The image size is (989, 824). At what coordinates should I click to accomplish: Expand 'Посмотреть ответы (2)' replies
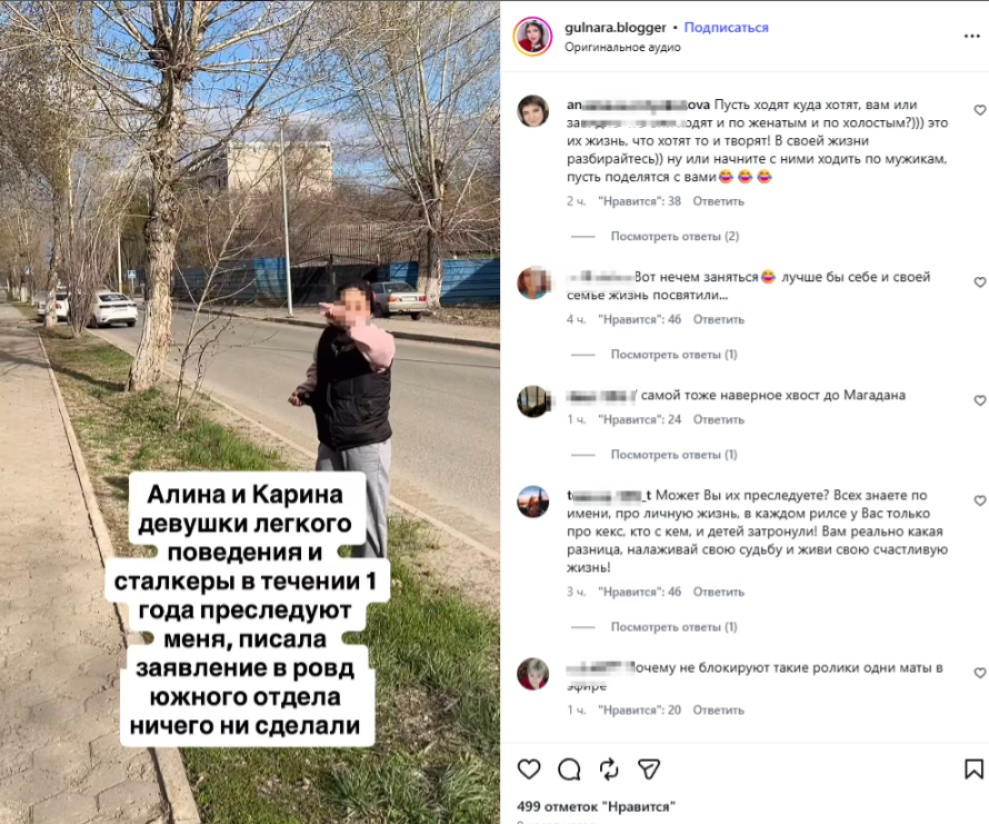(x=674, y=237)
